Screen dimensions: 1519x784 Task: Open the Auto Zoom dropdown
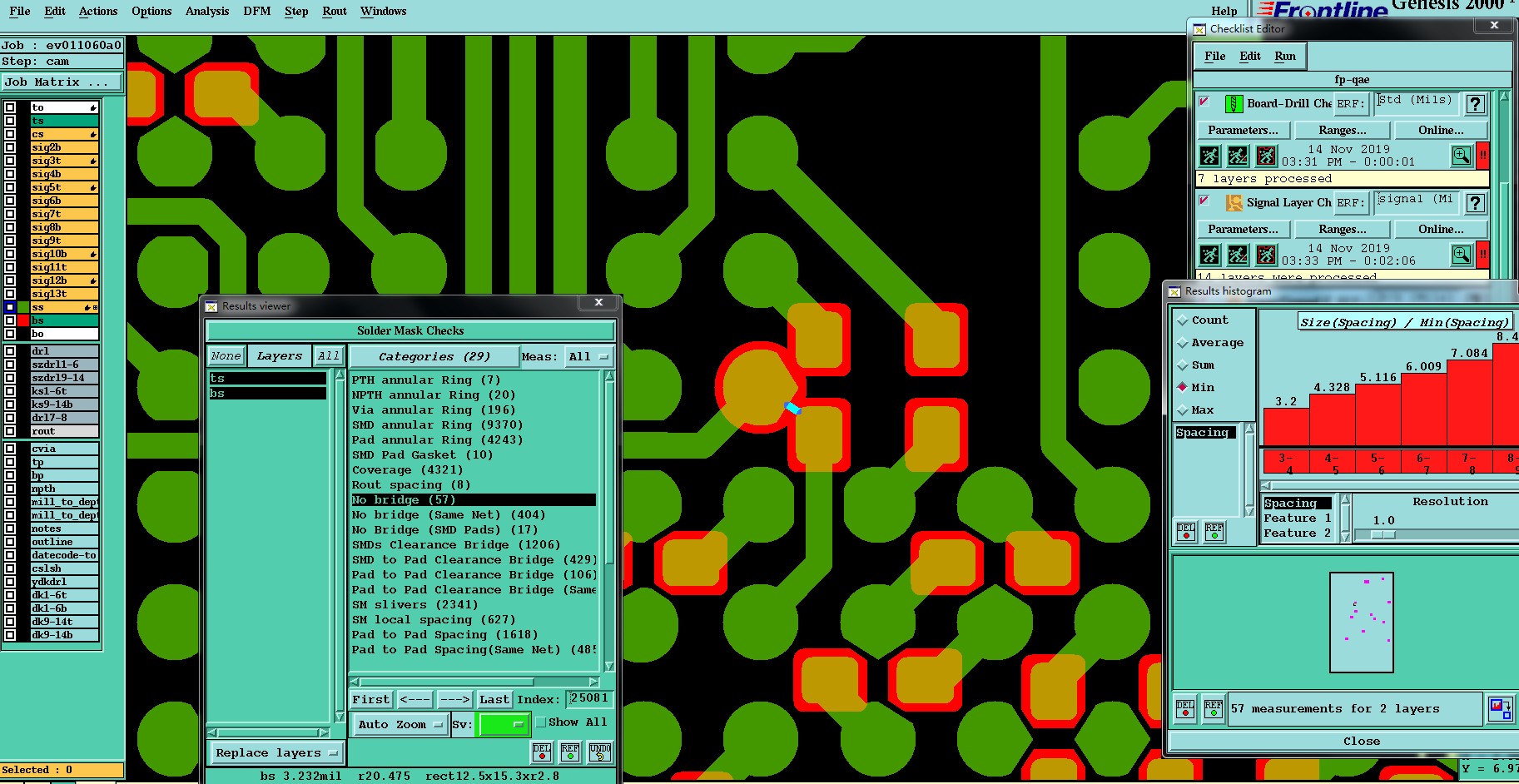(x=400, y=724)
